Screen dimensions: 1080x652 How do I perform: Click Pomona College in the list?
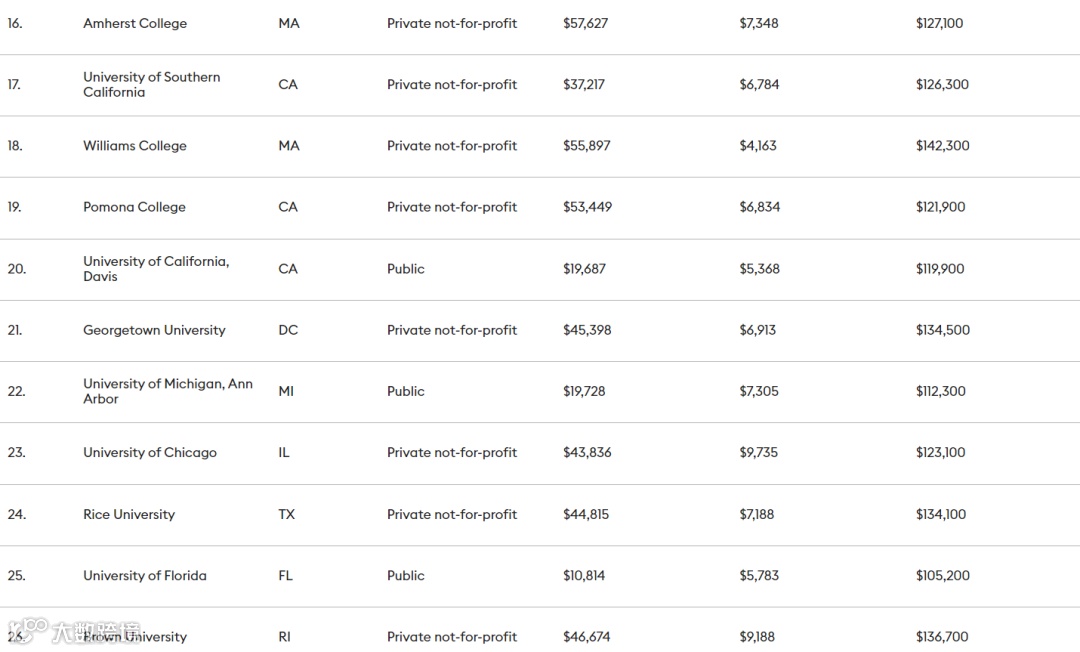(x=134, y=207)
